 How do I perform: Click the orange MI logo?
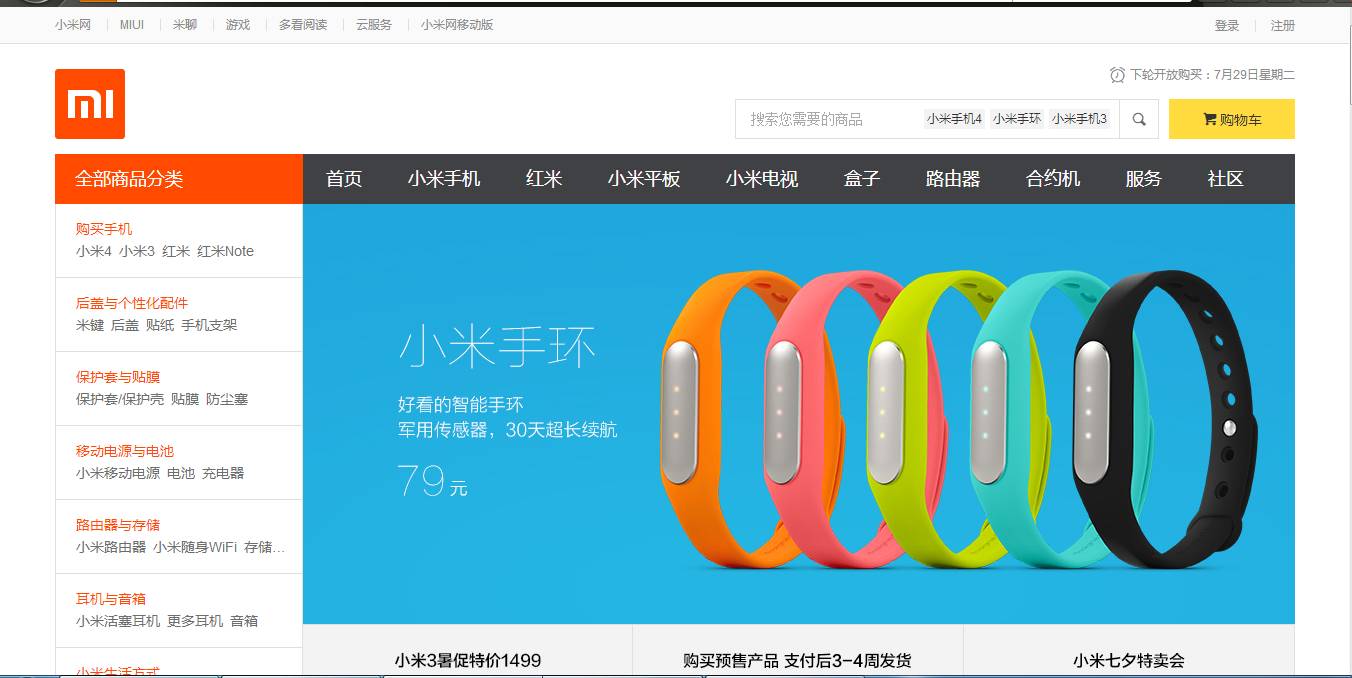[90, 104]
